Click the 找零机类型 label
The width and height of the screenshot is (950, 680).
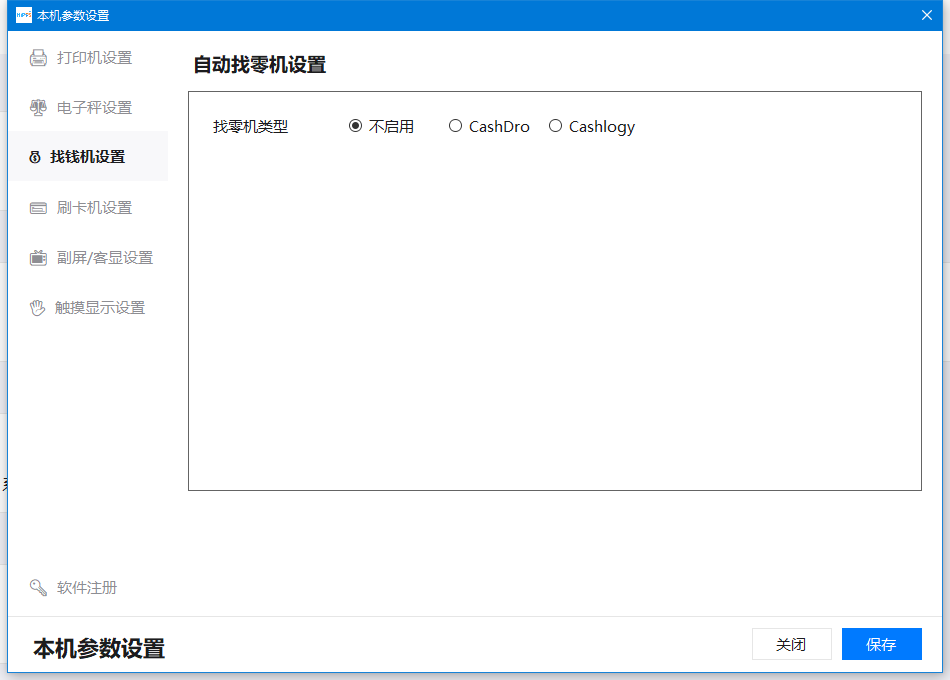250,127
